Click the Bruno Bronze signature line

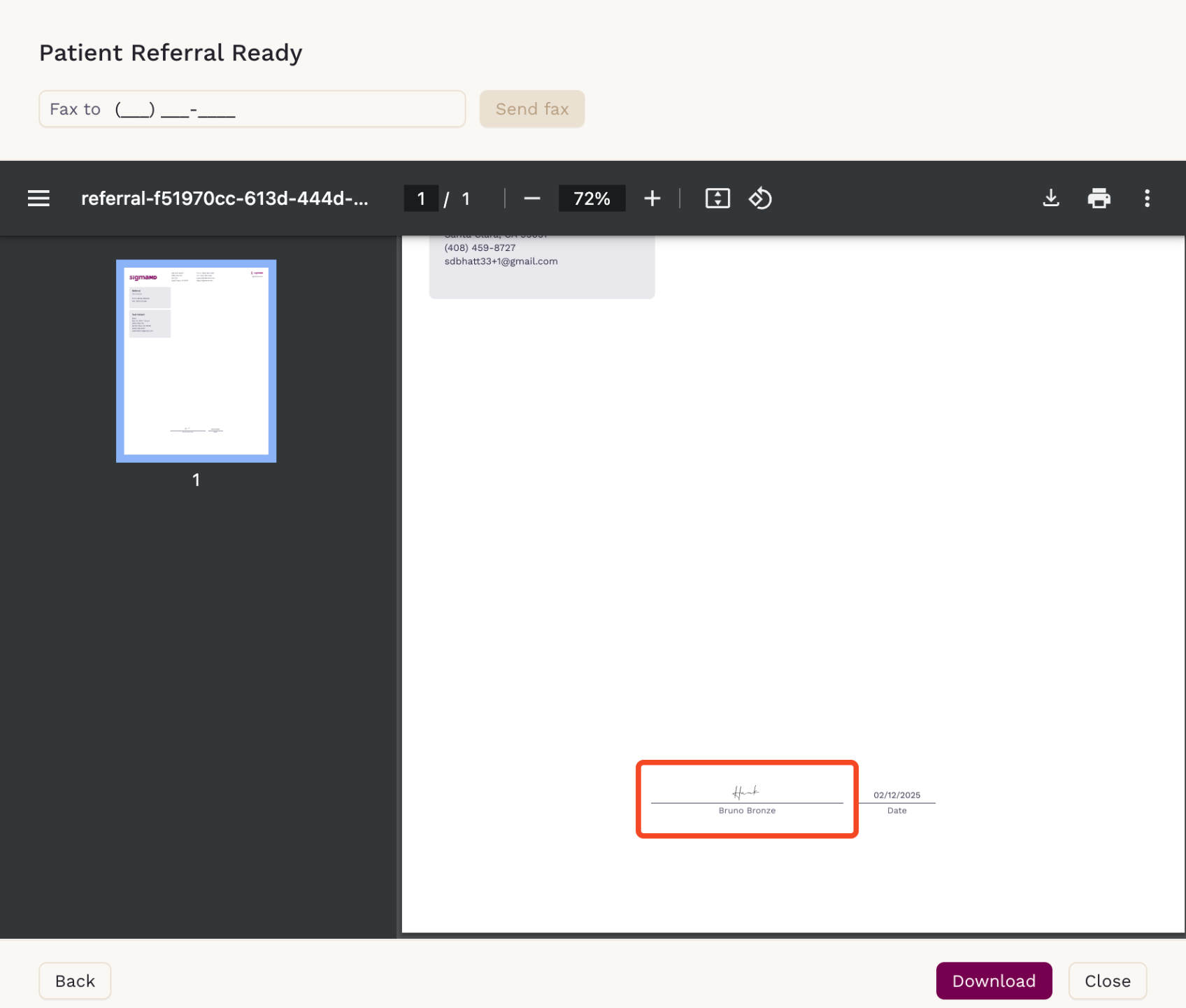click(747, 803)
